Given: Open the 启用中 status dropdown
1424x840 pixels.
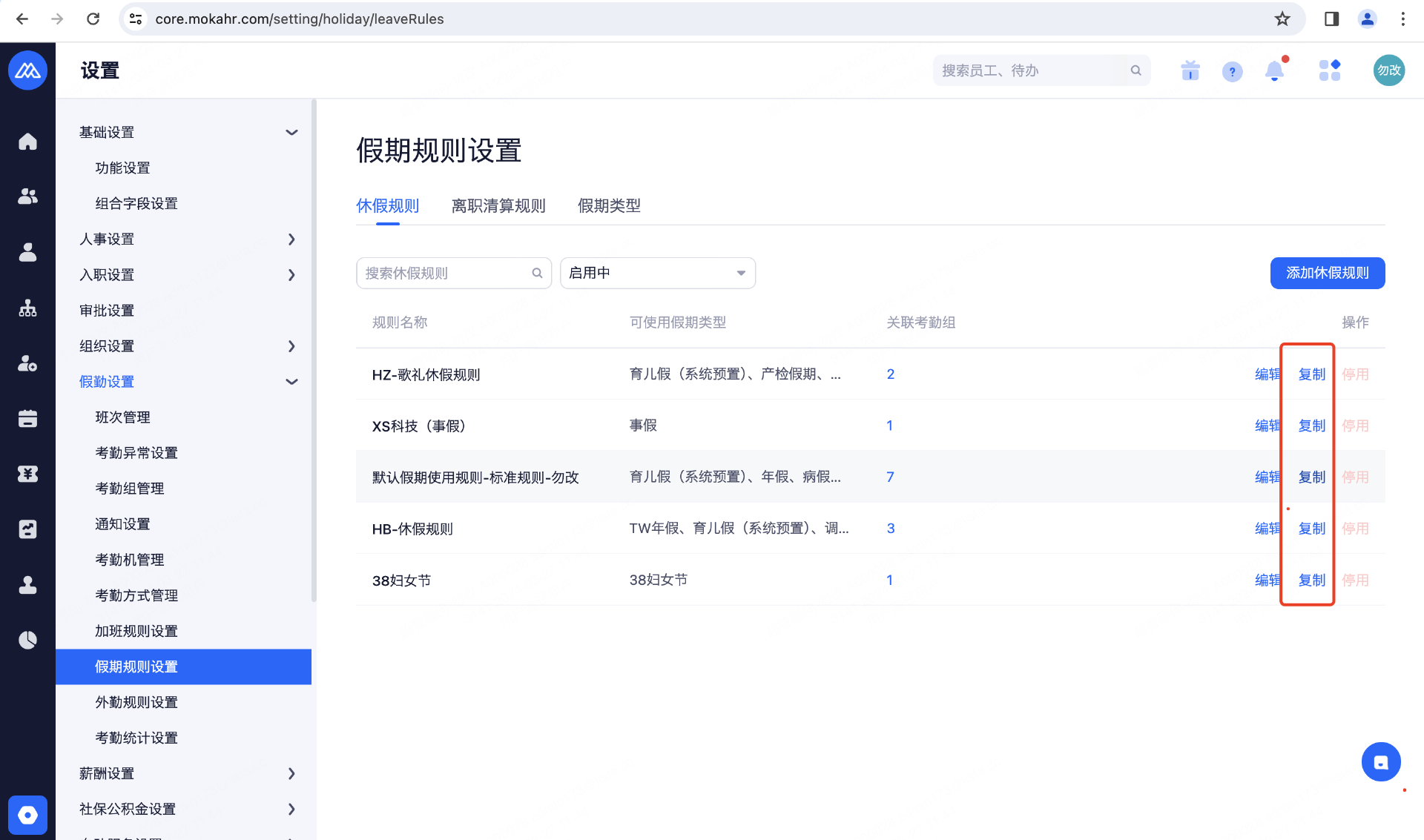Looking at the screenshot, I should coord(657,273).
